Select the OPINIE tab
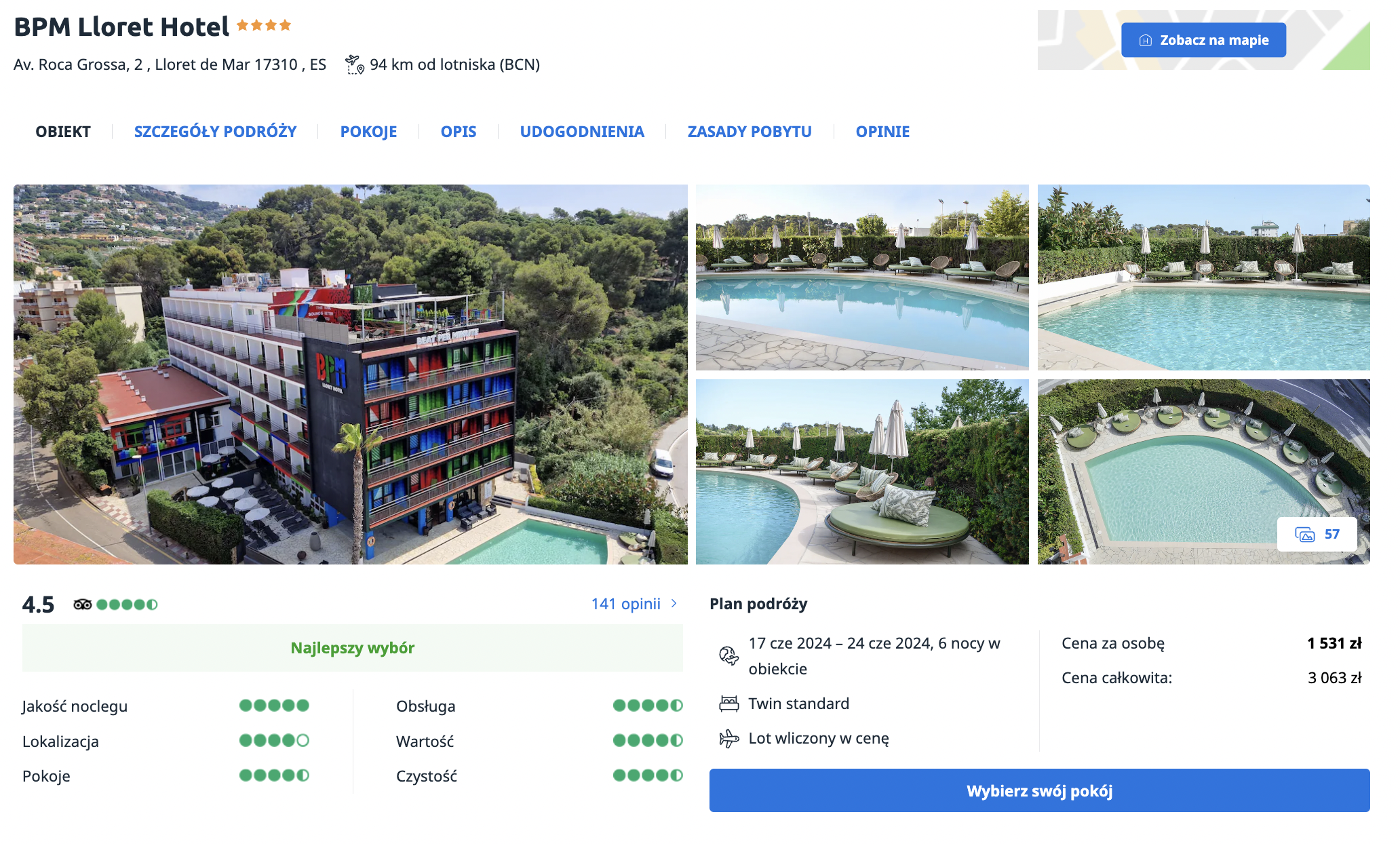 point(882,132)
